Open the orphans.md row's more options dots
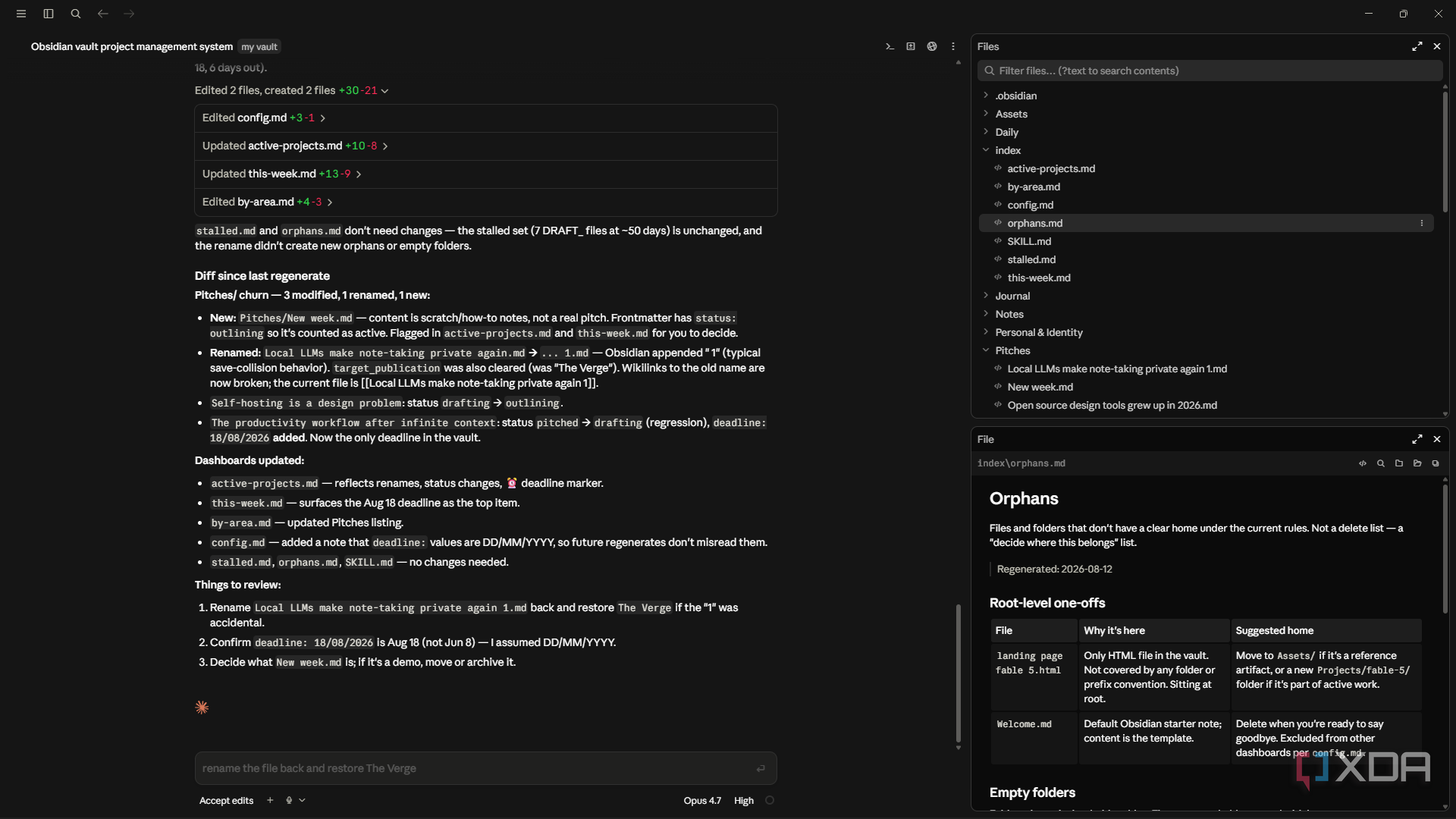Screen dimensions: 1456x819 1422,223
